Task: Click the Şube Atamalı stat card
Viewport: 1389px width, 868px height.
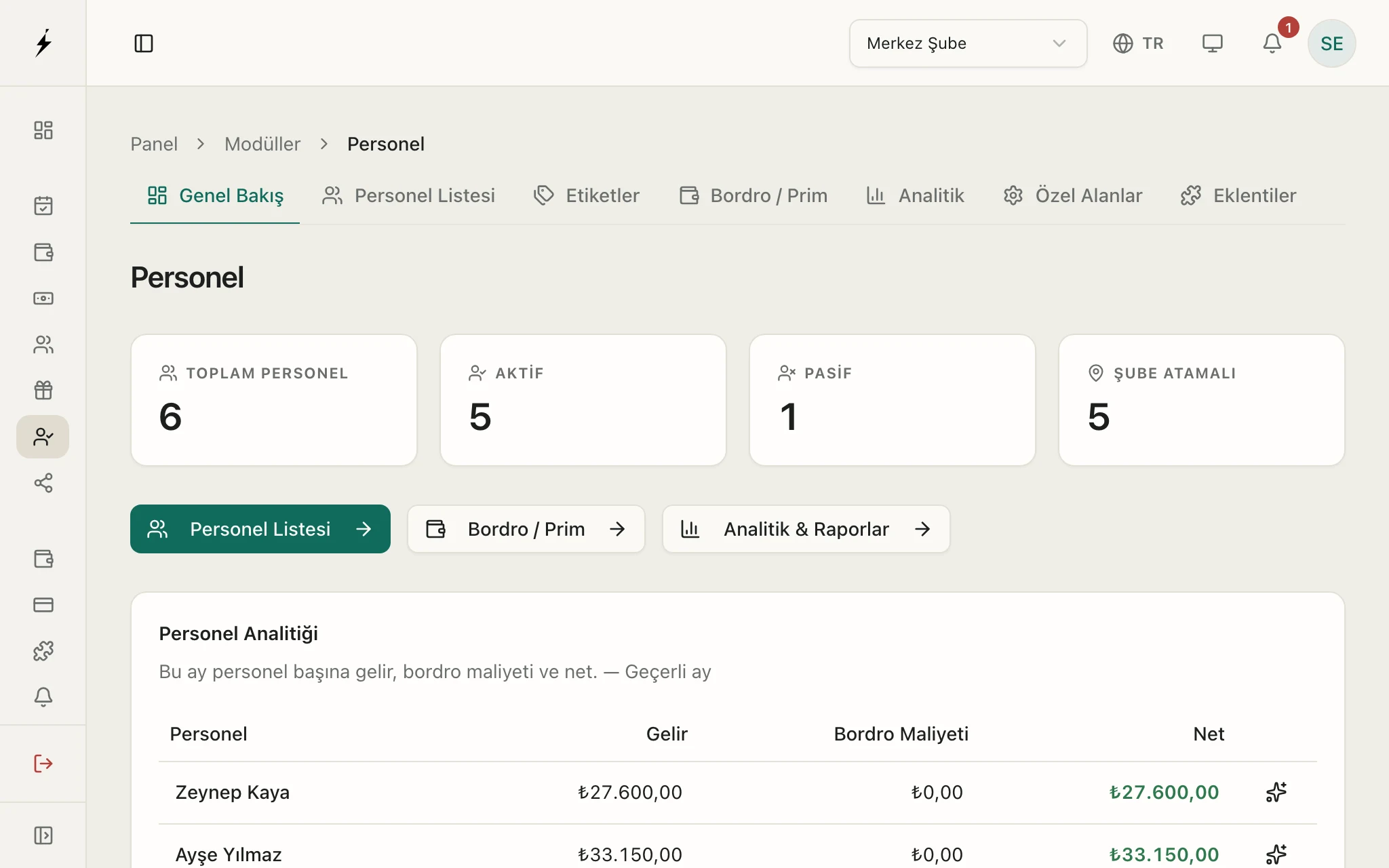Action: tap(1202, 400)
